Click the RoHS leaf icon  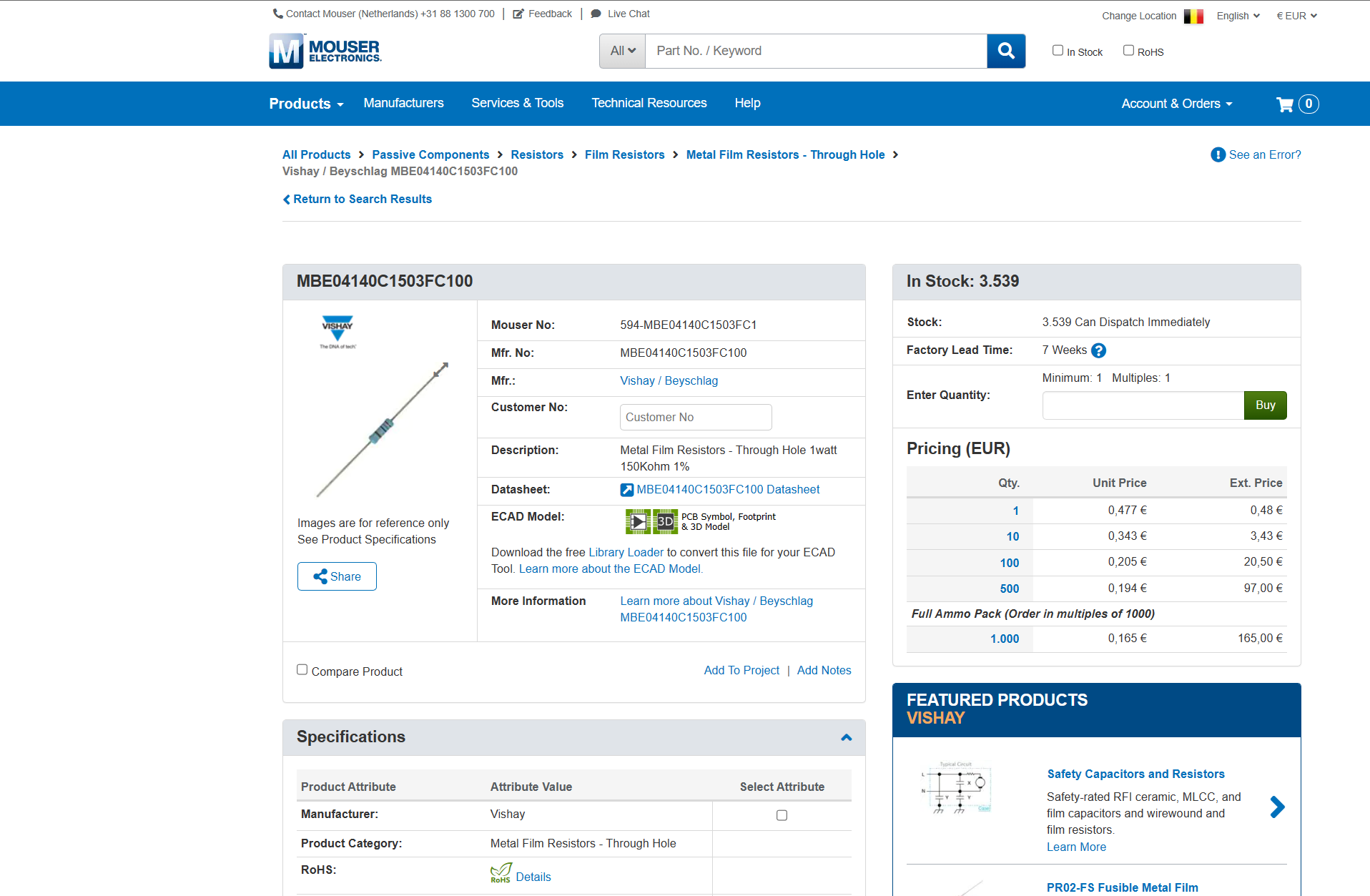tap(501, 873)
